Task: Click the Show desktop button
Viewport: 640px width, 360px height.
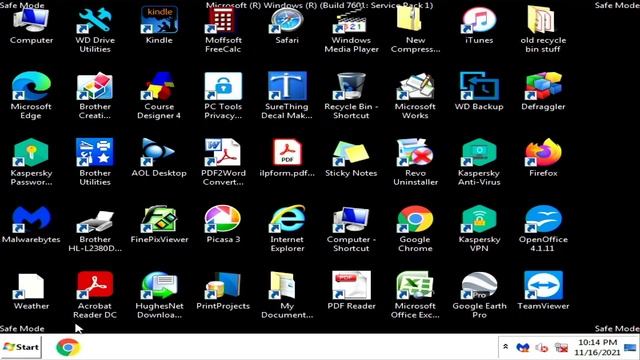Action: pyautogui.click(x=630, y=348)
